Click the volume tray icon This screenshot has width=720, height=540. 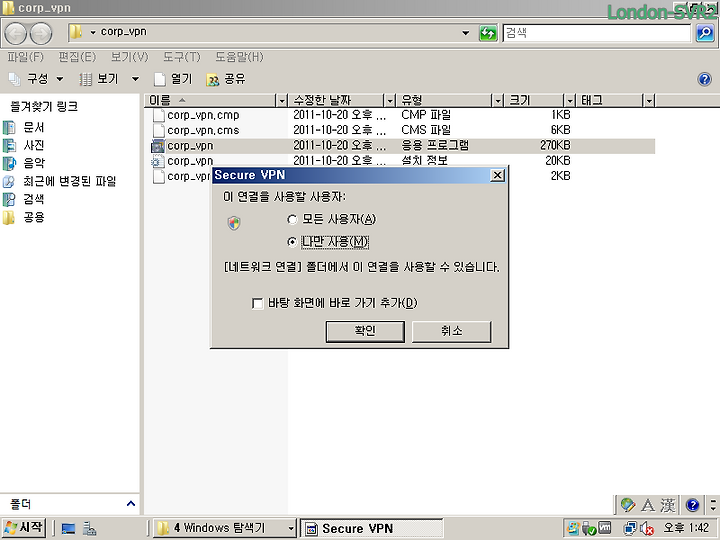[647, 529]
